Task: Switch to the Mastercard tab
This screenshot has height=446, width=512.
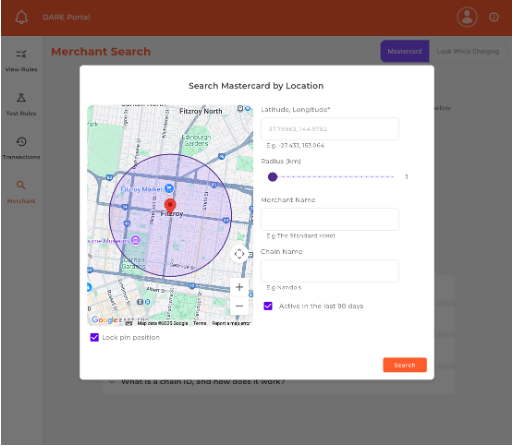Action: 404,51
